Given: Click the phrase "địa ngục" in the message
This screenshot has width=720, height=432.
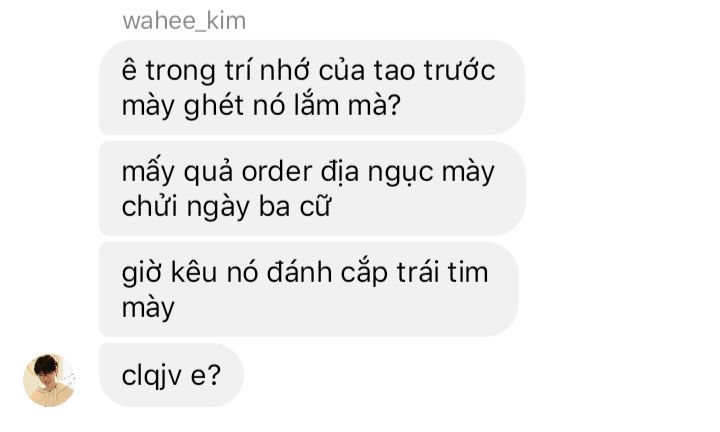Looking at the screenshot, I should click(x=377, y=174).
